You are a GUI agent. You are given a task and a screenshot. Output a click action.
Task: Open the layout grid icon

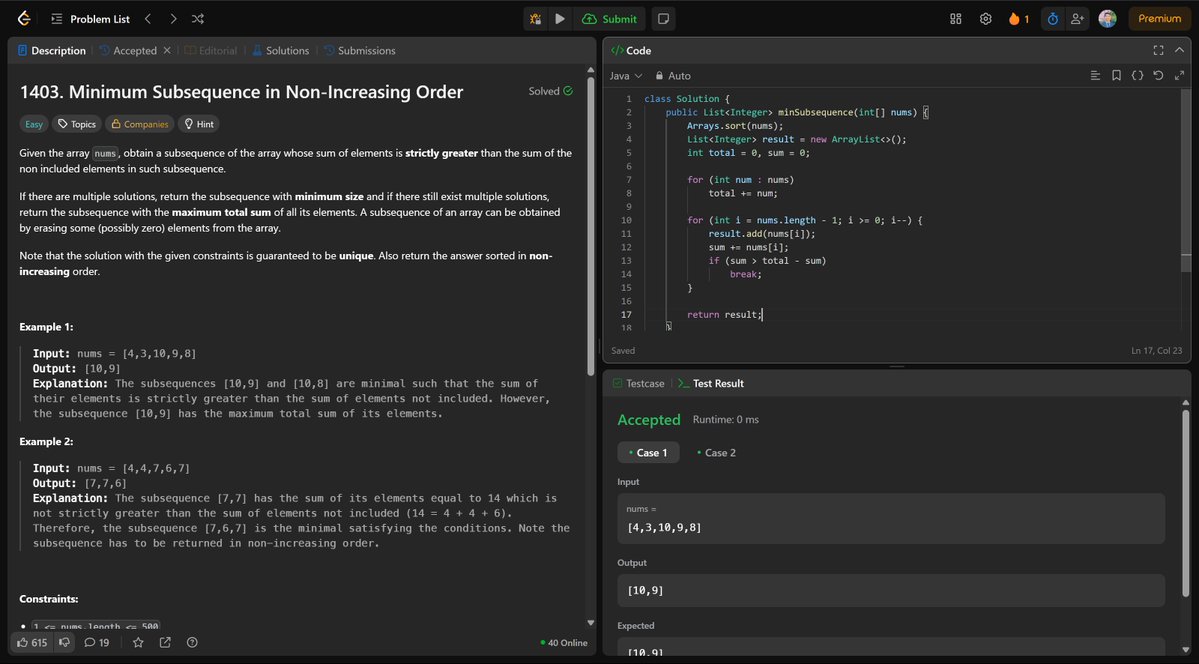click(956, 19)
